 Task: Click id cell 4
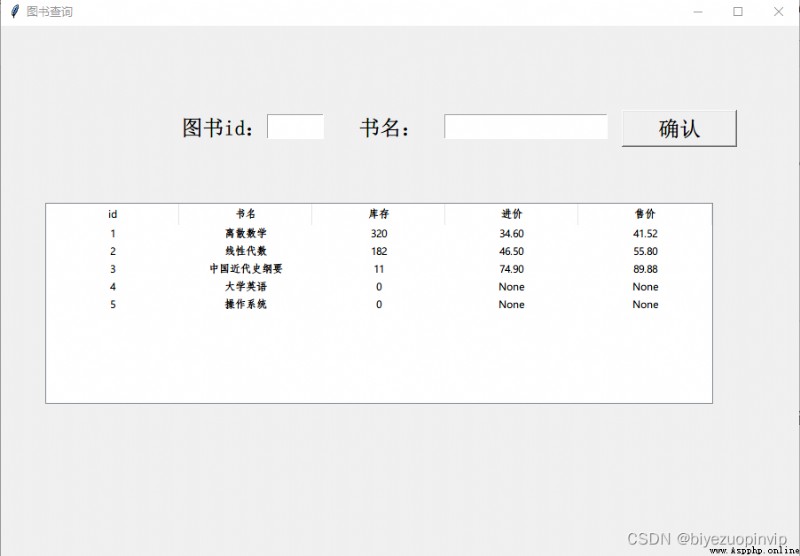pyautogui.click(x=113, y=287)
